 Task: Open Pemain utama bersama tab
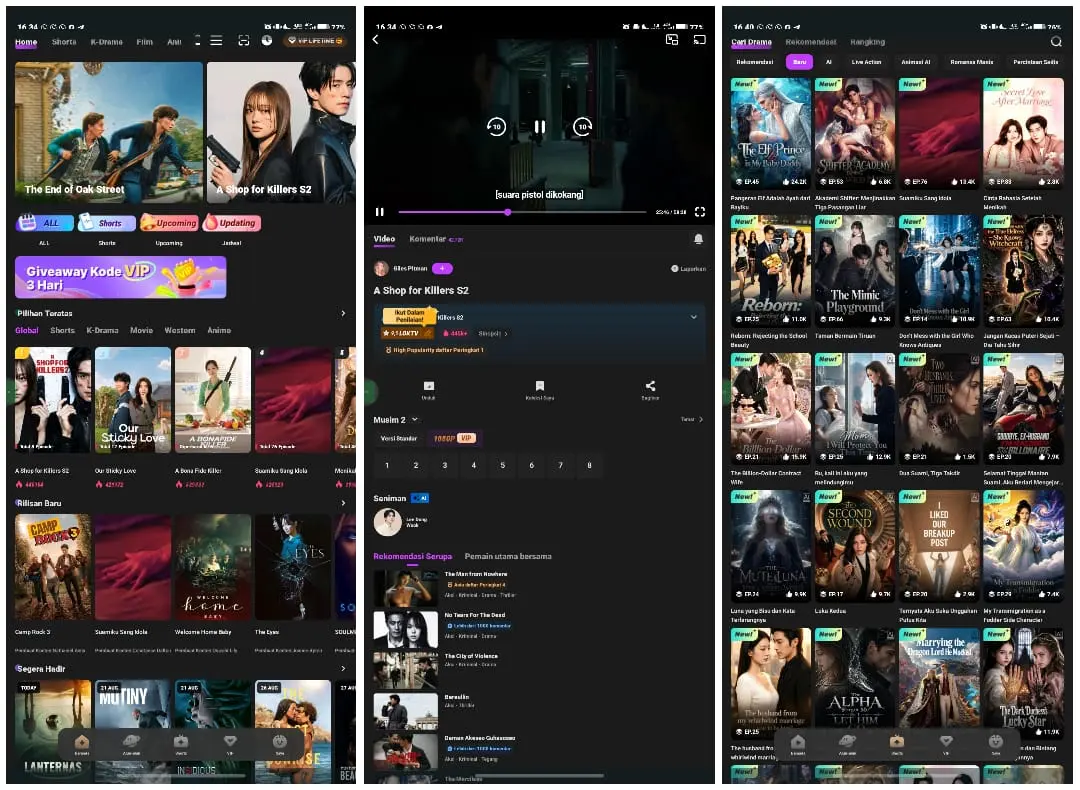508,557
